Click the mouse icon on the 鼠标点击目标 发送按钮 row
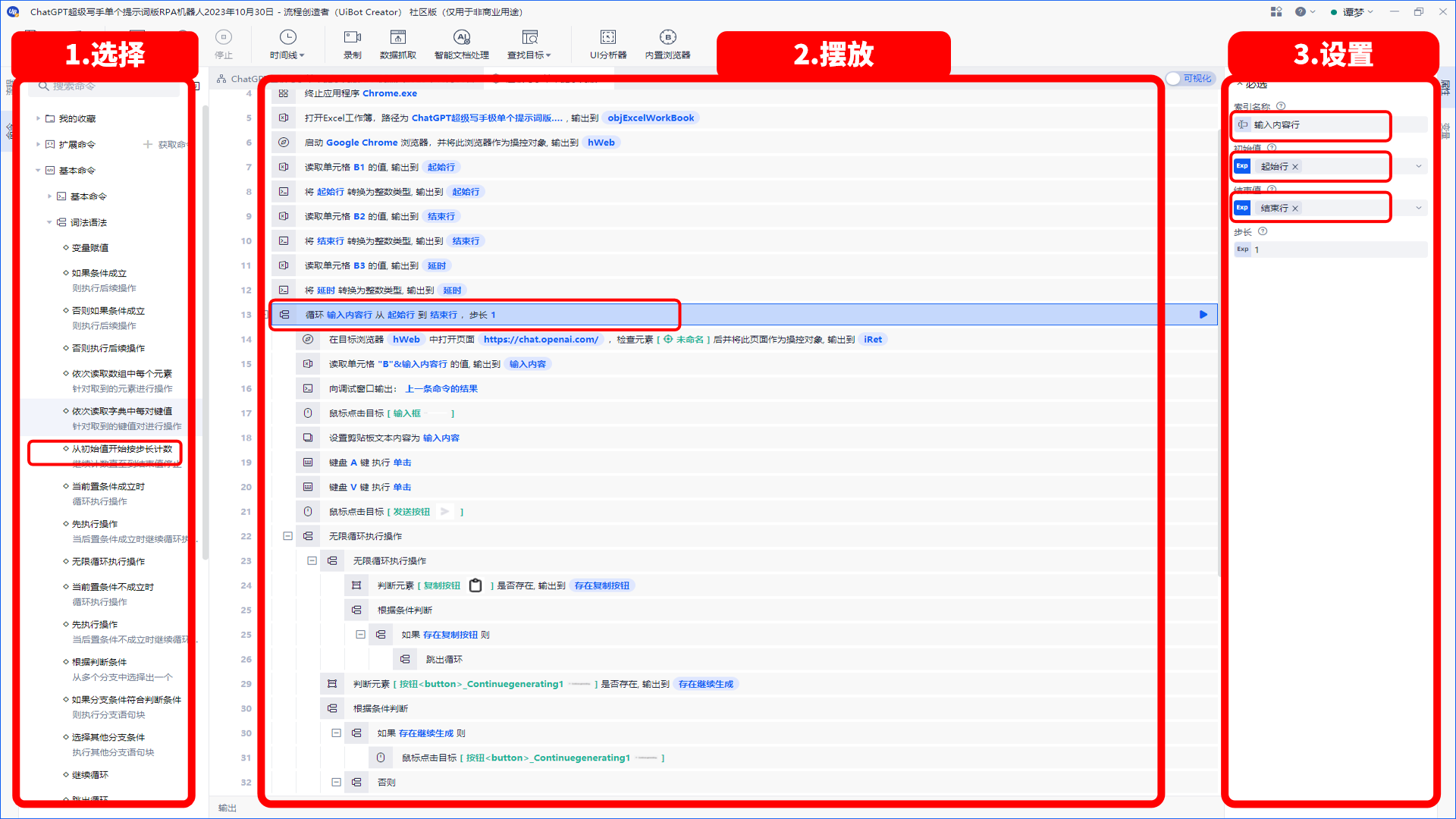Screen dimensions: 1456x819 (x=308, y=512)
